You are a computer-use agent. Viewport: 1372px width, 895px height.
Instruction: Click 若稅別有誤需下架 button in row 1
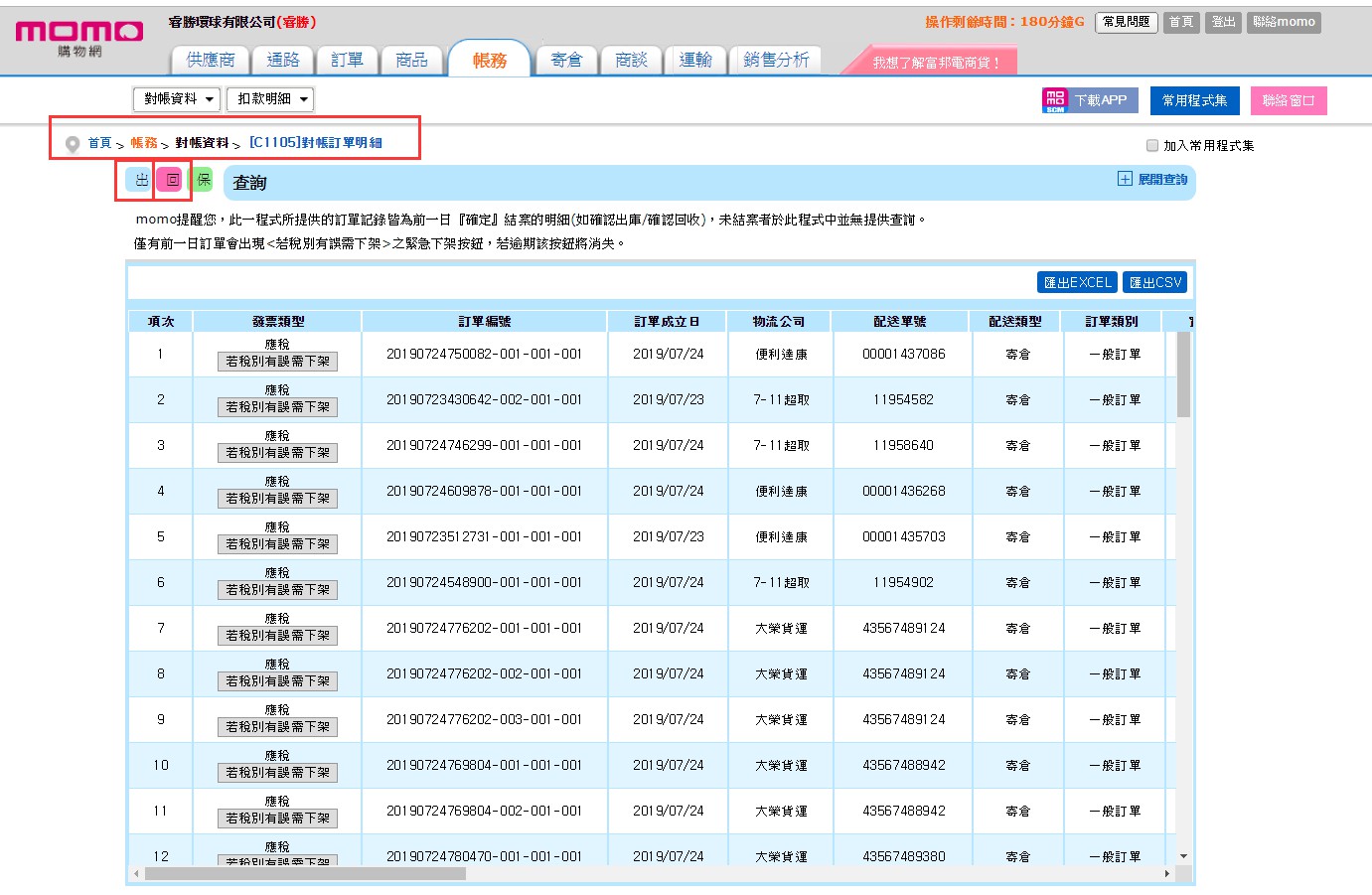click(x=277, y=362)
